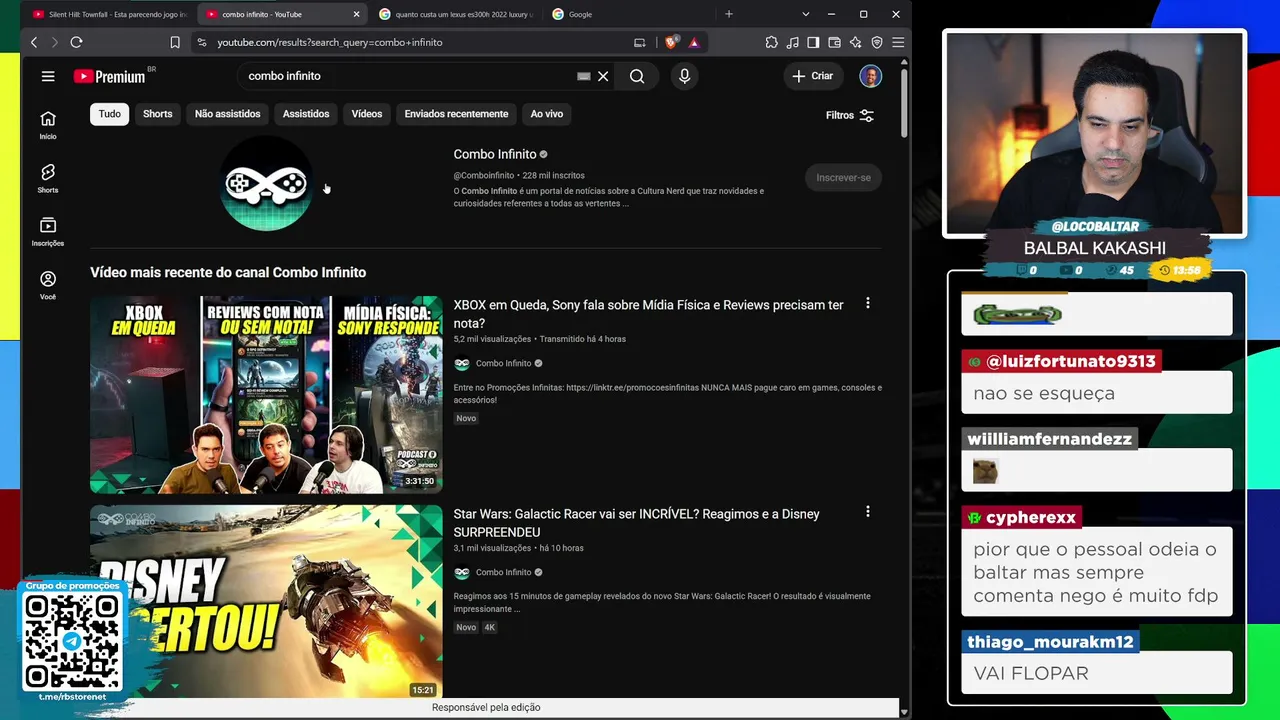Select the Não assistidos filter chip
This screenshot has height=720, width=1280.
click(228, 114)
